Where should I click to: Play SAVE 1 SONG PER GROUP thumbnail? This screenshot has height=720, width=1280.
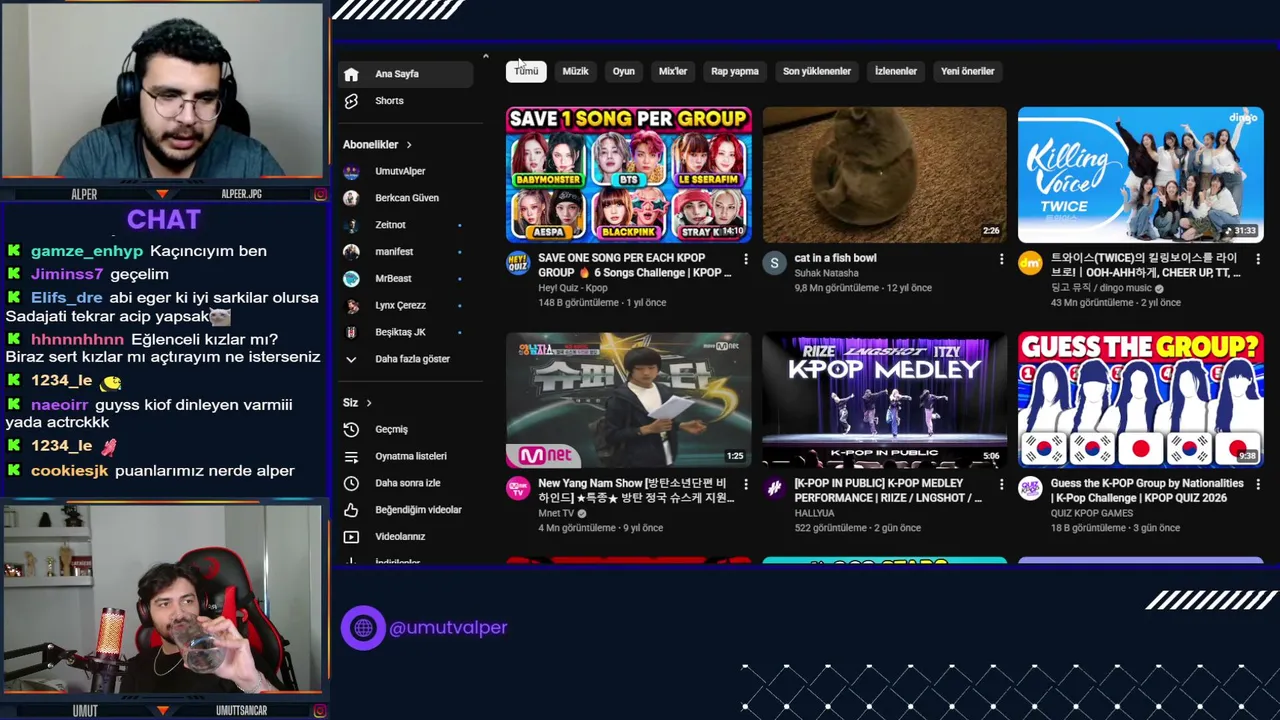[x=628, y=175]
